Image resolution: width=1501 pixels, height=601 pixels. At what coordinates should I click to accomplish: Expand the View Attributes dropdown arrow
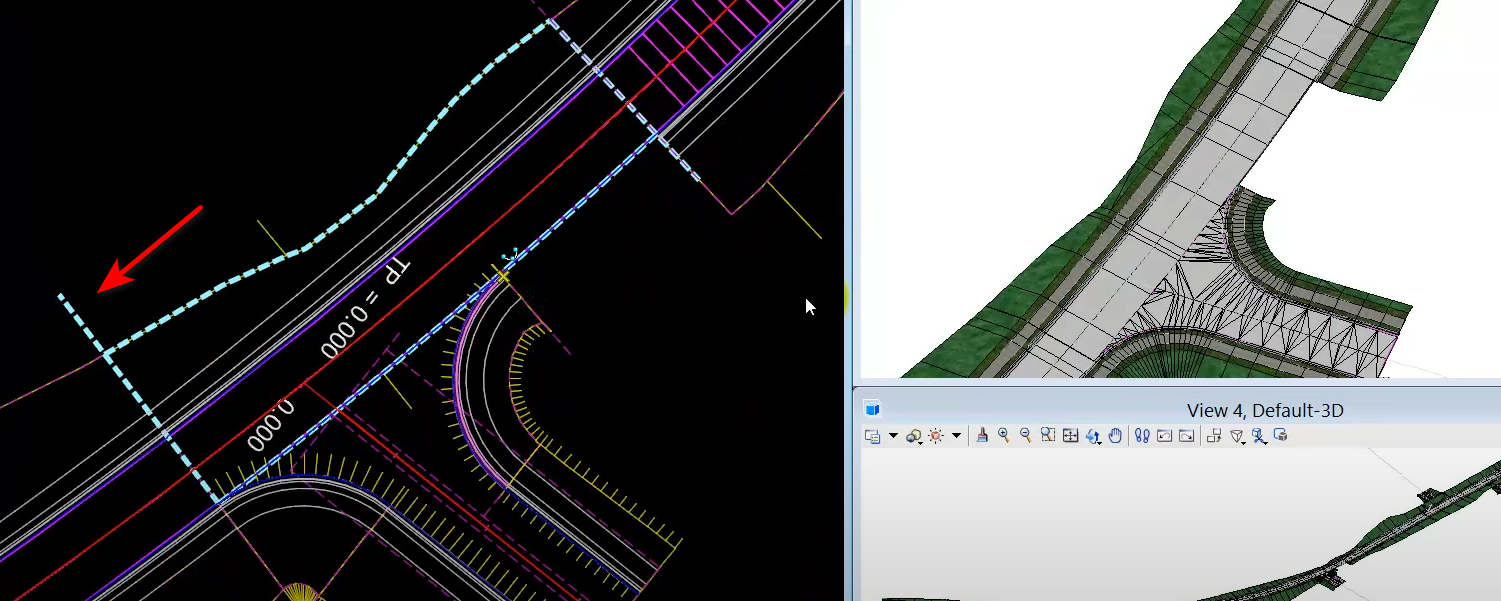[893, 436]
